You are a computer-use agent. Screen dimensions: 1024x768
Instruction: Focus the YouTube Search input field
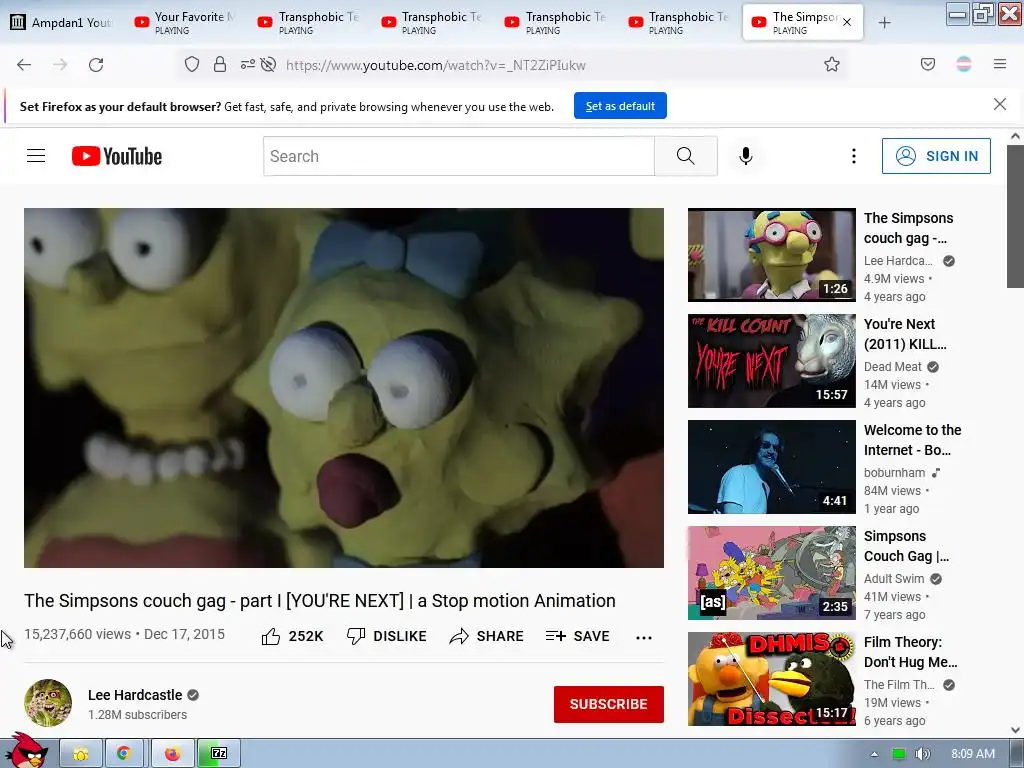[458, 156]
